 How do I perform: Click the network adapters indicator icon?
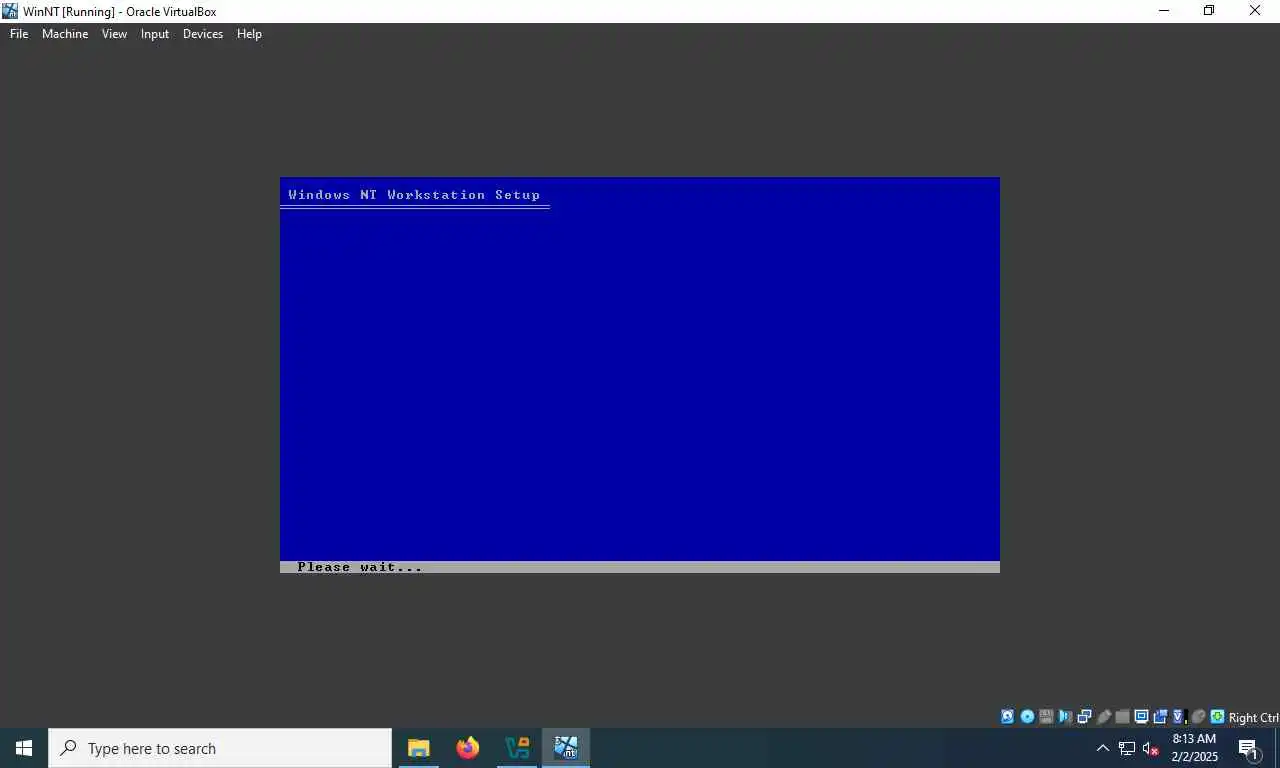pos(1085,717)
